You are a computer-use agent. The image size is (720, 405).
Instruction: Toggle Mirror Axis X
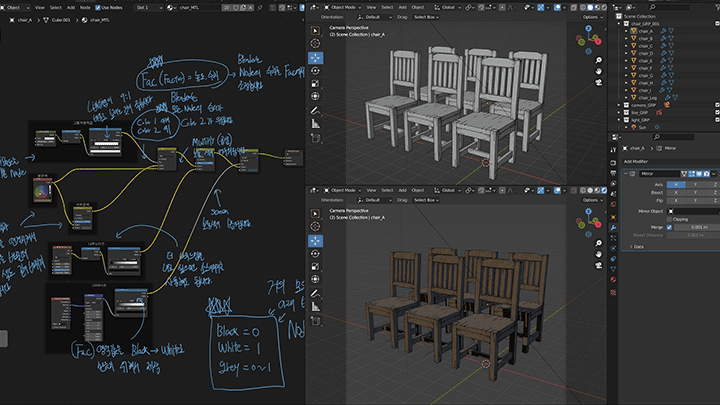coord(676,185)
